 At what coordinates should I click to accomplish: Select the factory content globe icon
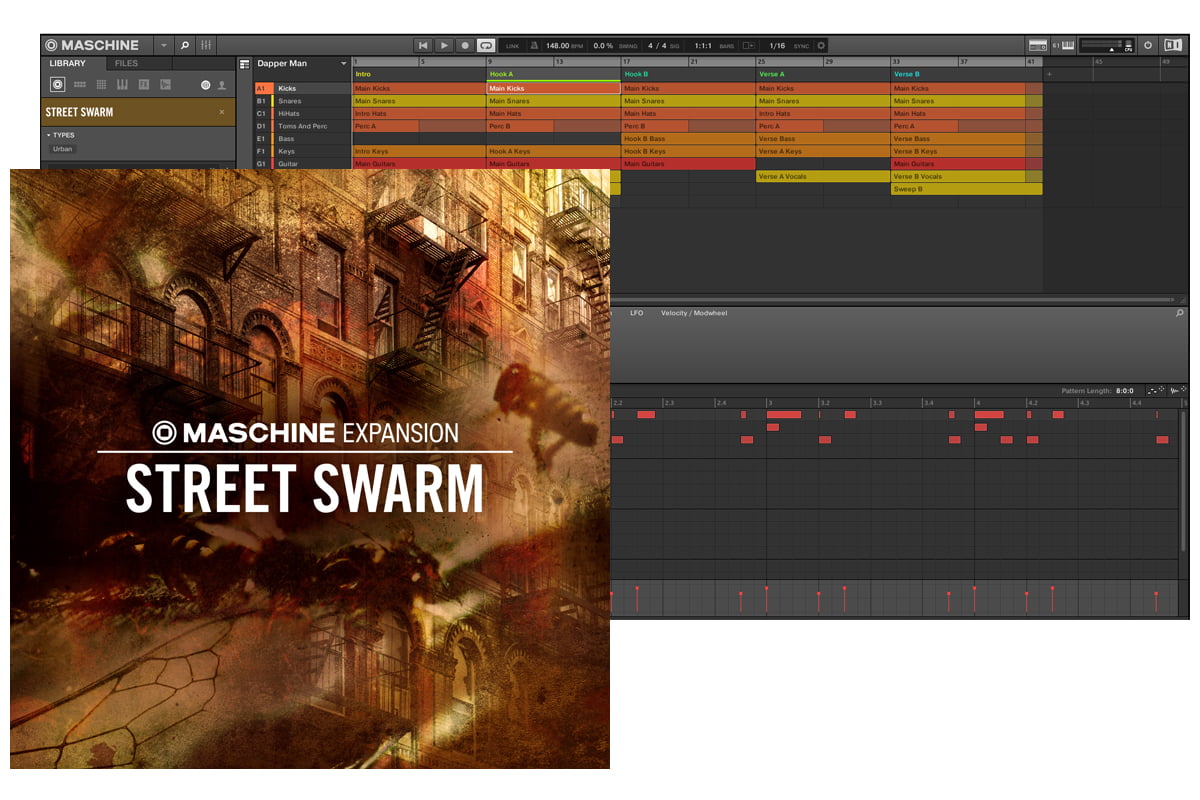pos(205,85)
